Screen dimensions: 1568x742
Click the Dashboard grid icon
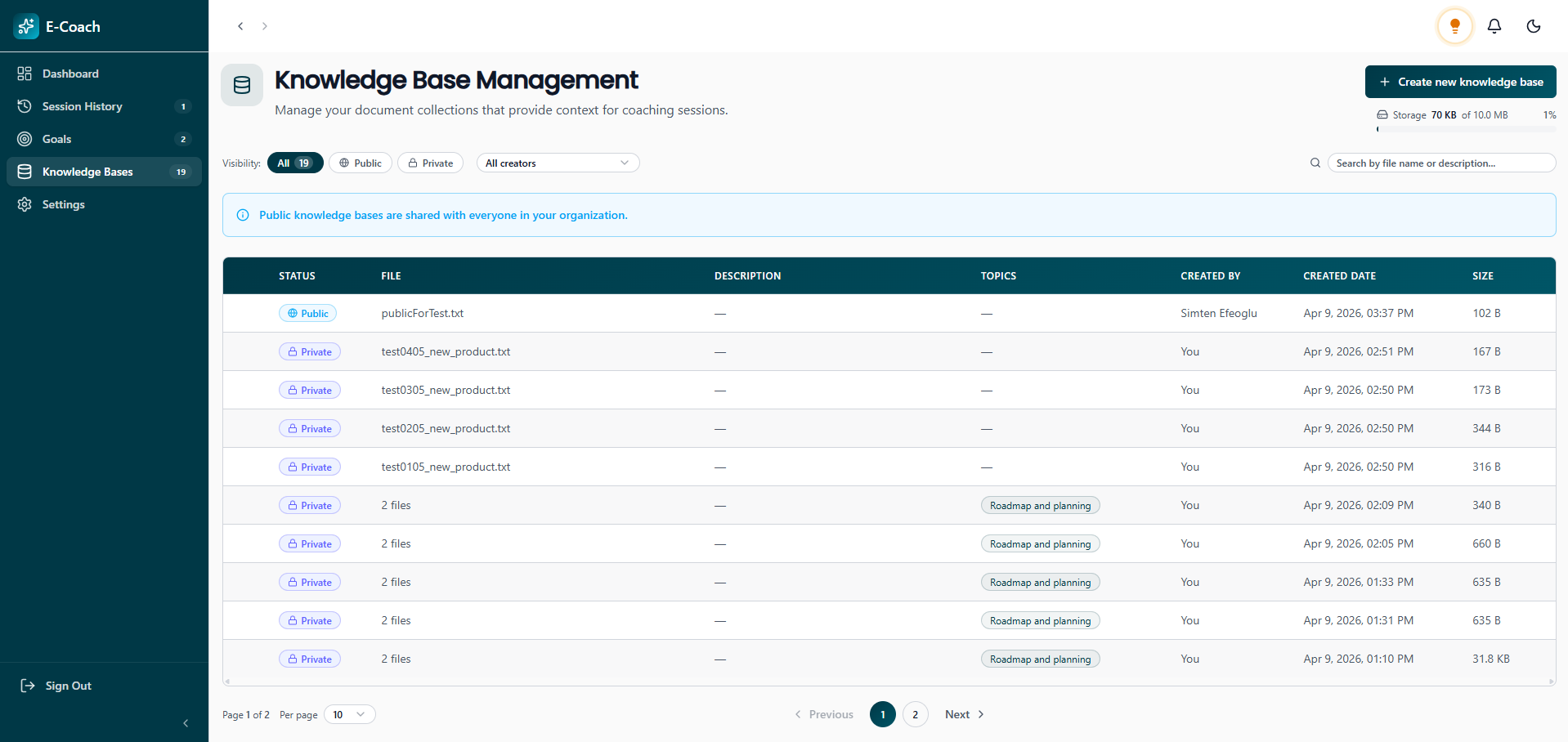coord(25,74)
